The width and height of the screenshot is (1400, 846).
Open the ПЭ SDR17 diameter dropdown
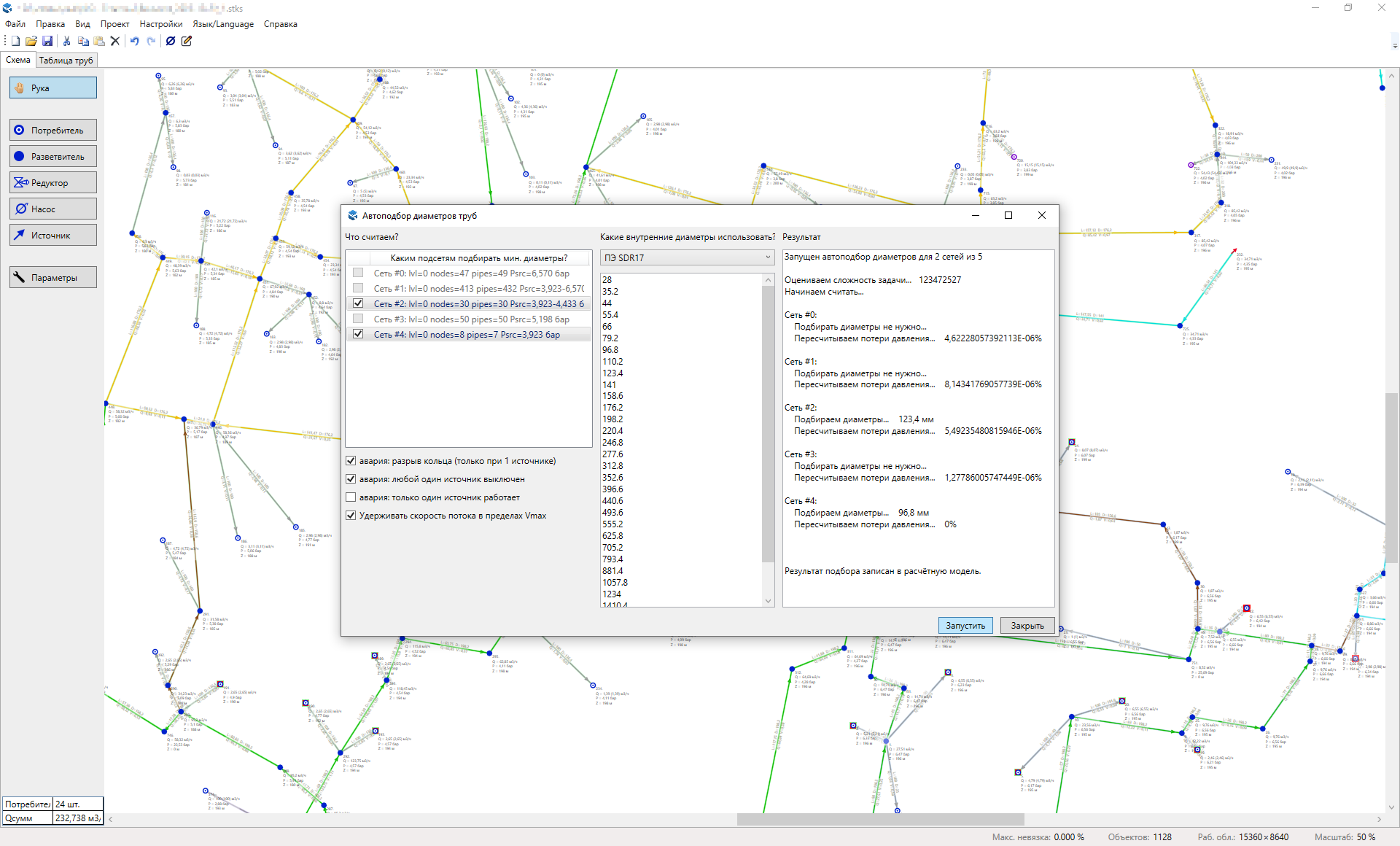pos(686,257)
